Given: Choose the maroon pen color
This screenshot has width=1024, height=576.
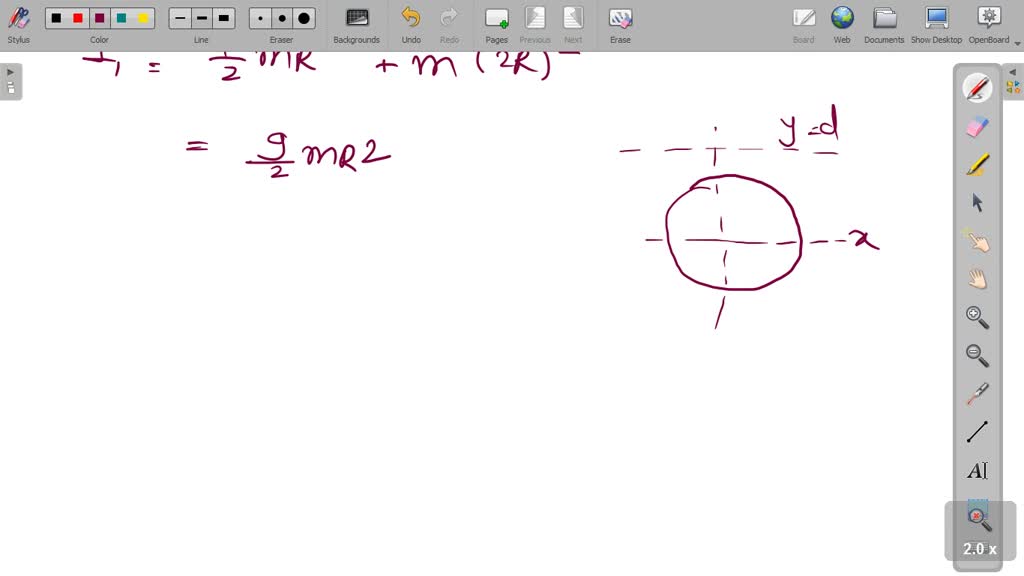Looking at the screenshot, I should pyautogui.click(x=100, y=18).
